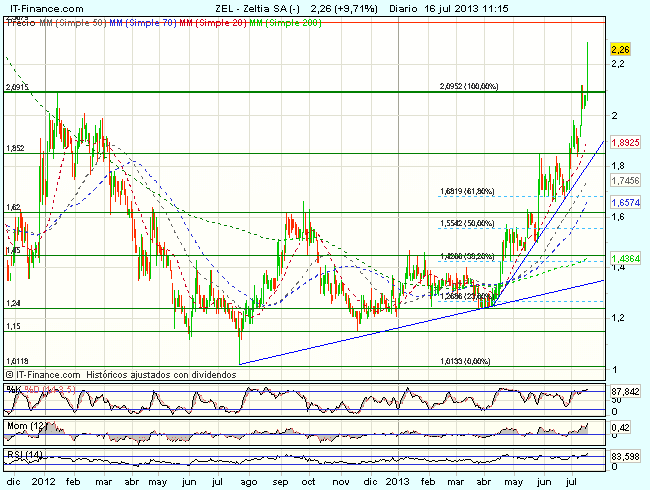Click the Fibonacci 61,80% level label
Image resolution: width=650 pixels, height=490 pixels.
tap(467, 191)
